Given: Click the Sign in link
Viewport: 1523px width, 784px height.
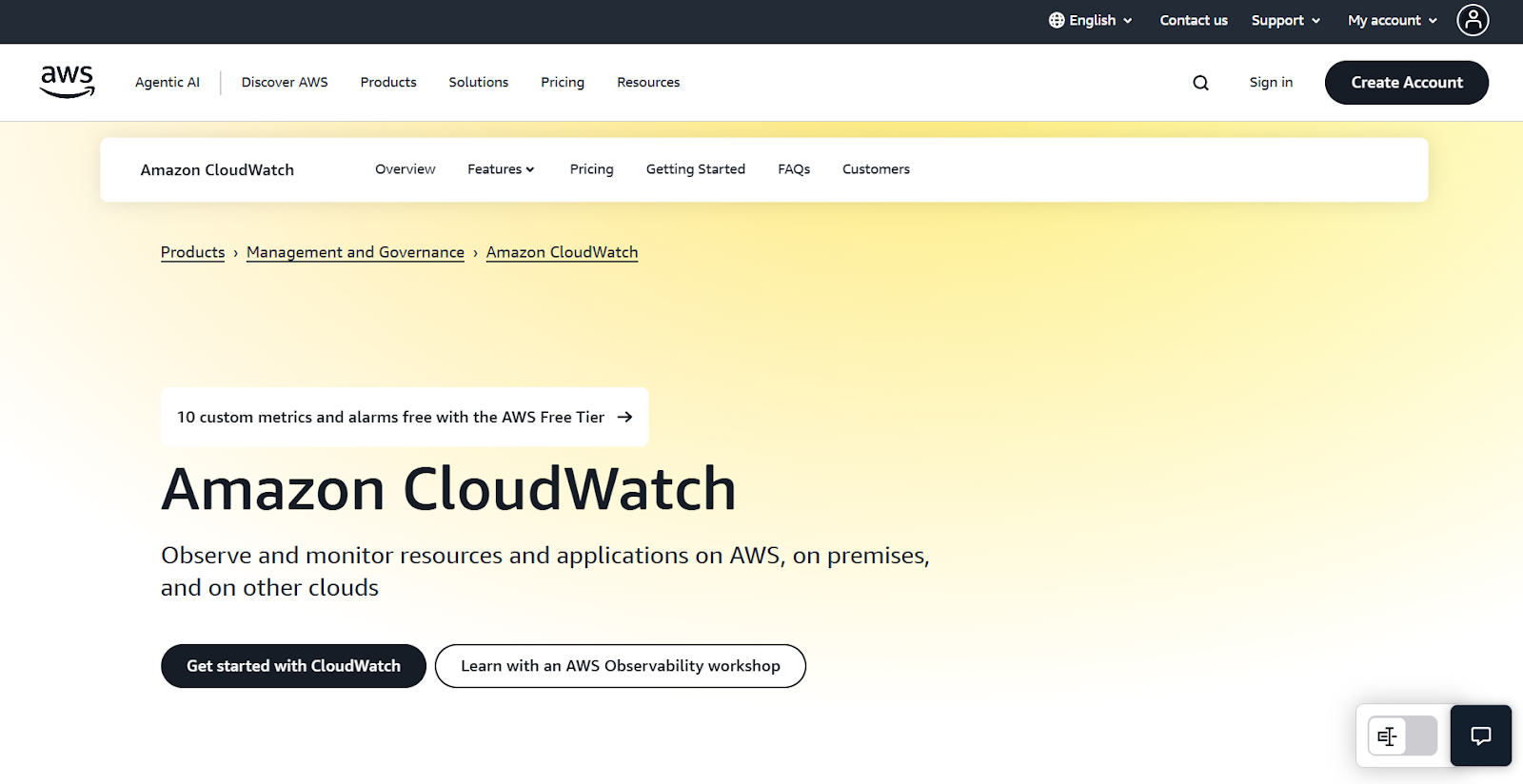Looking at the screenshot, I should click(x=1271, y=83).
